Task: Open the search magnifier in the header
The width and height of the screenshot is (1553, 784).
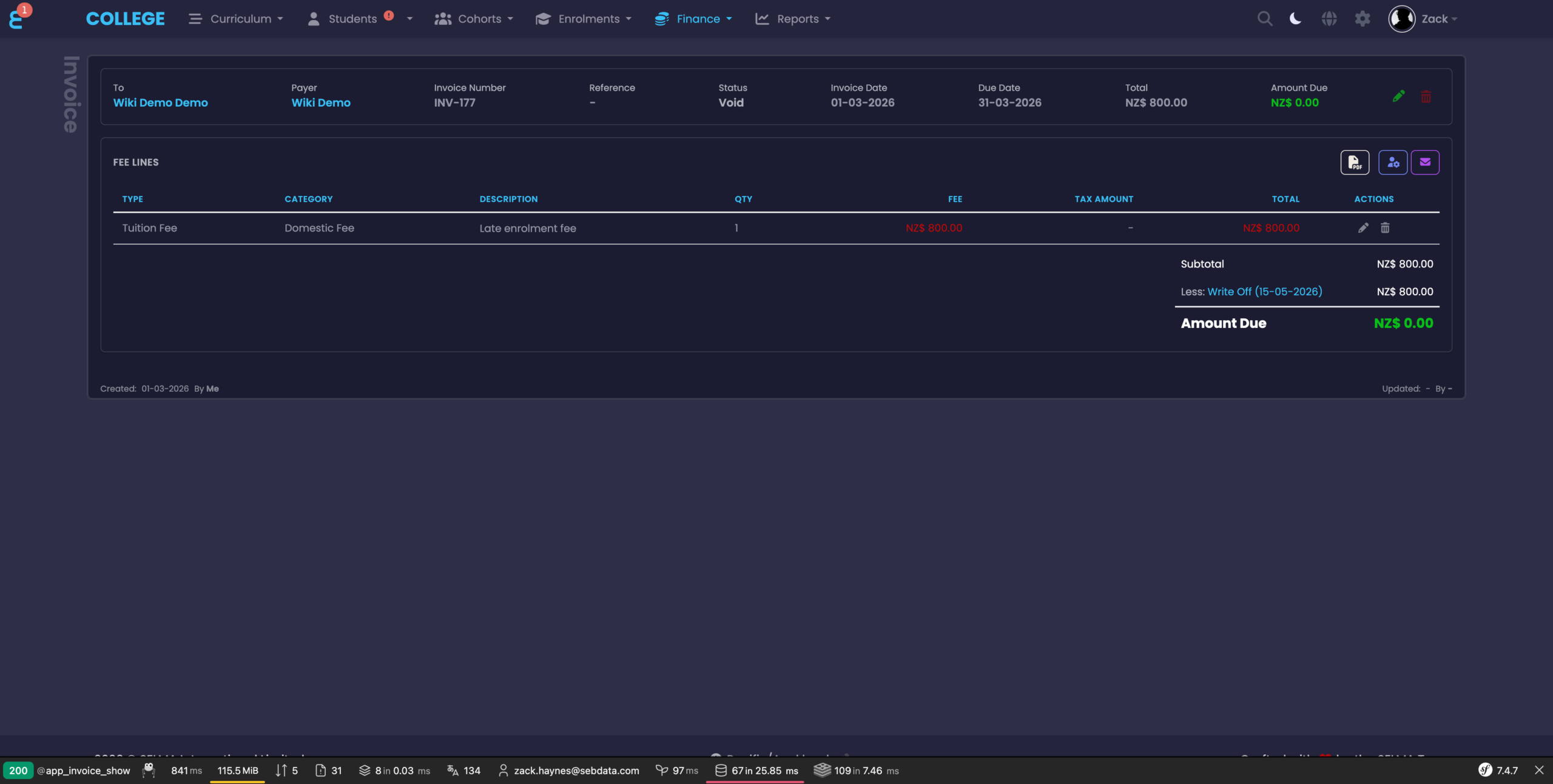Action: coord(1264,19)
